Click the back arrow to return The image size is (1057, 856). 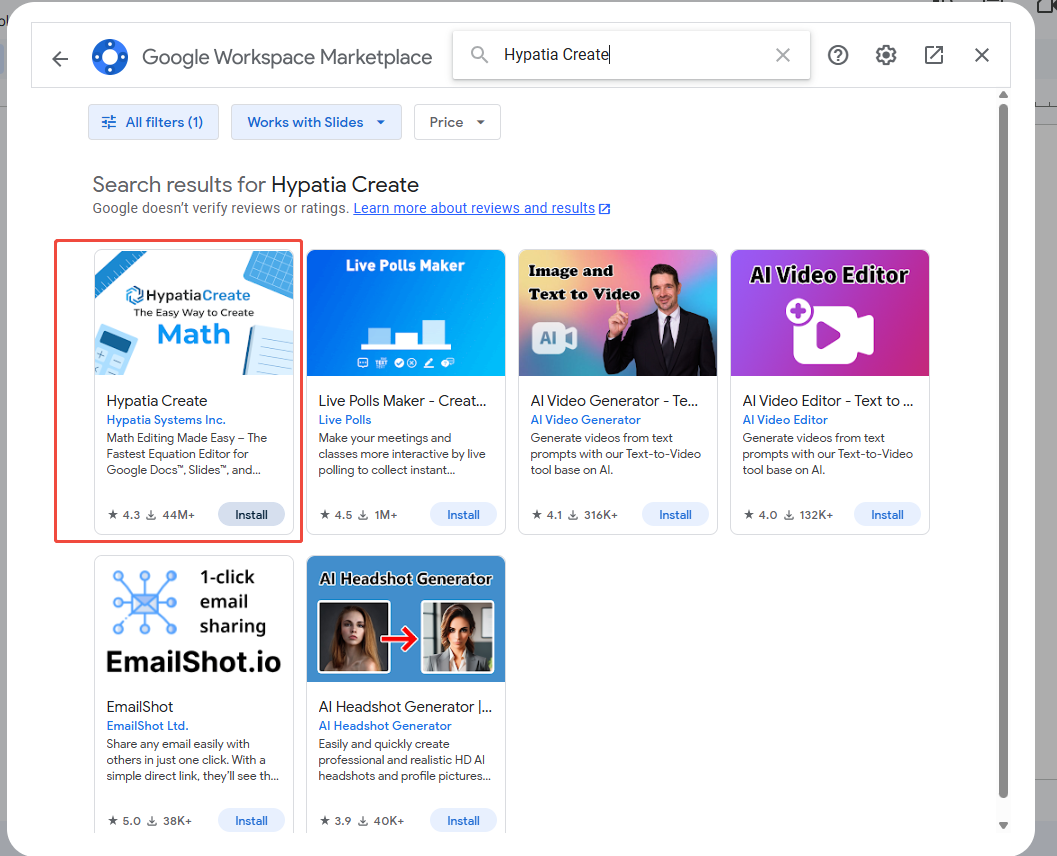[59, 58]
